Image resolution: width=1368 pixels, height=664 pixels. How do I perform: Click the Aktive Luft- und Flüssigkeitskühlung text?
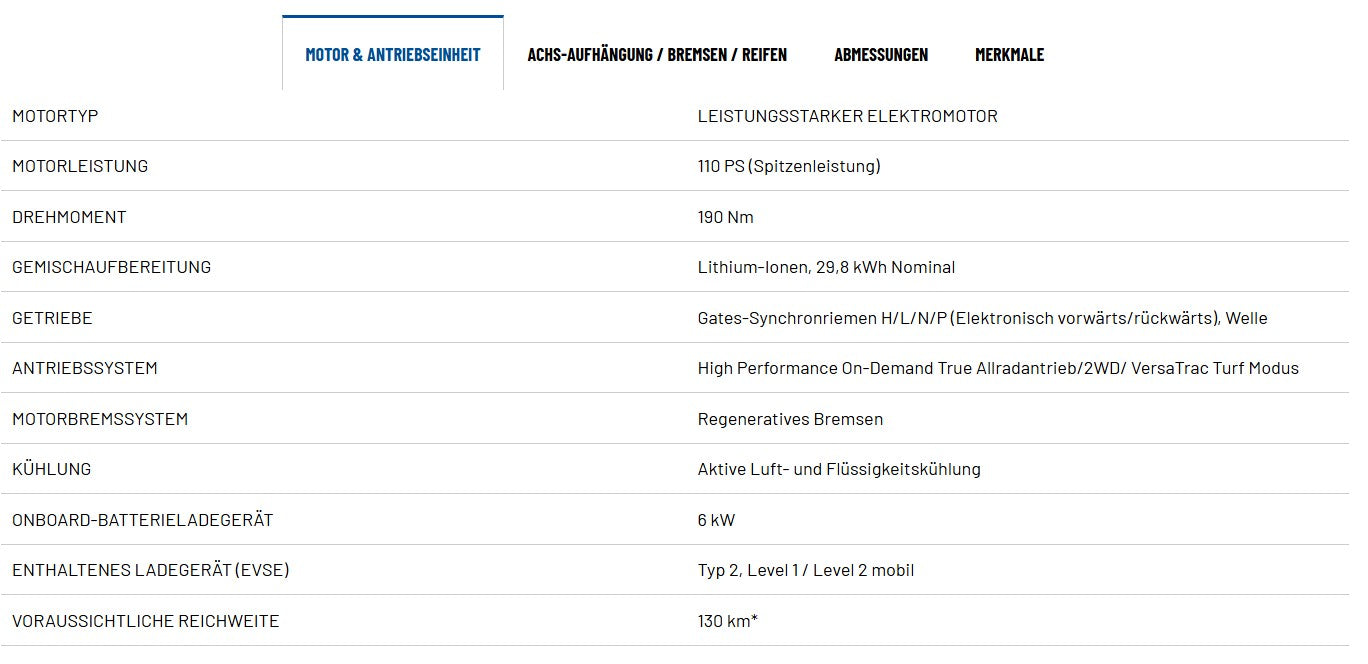(839, 469)
